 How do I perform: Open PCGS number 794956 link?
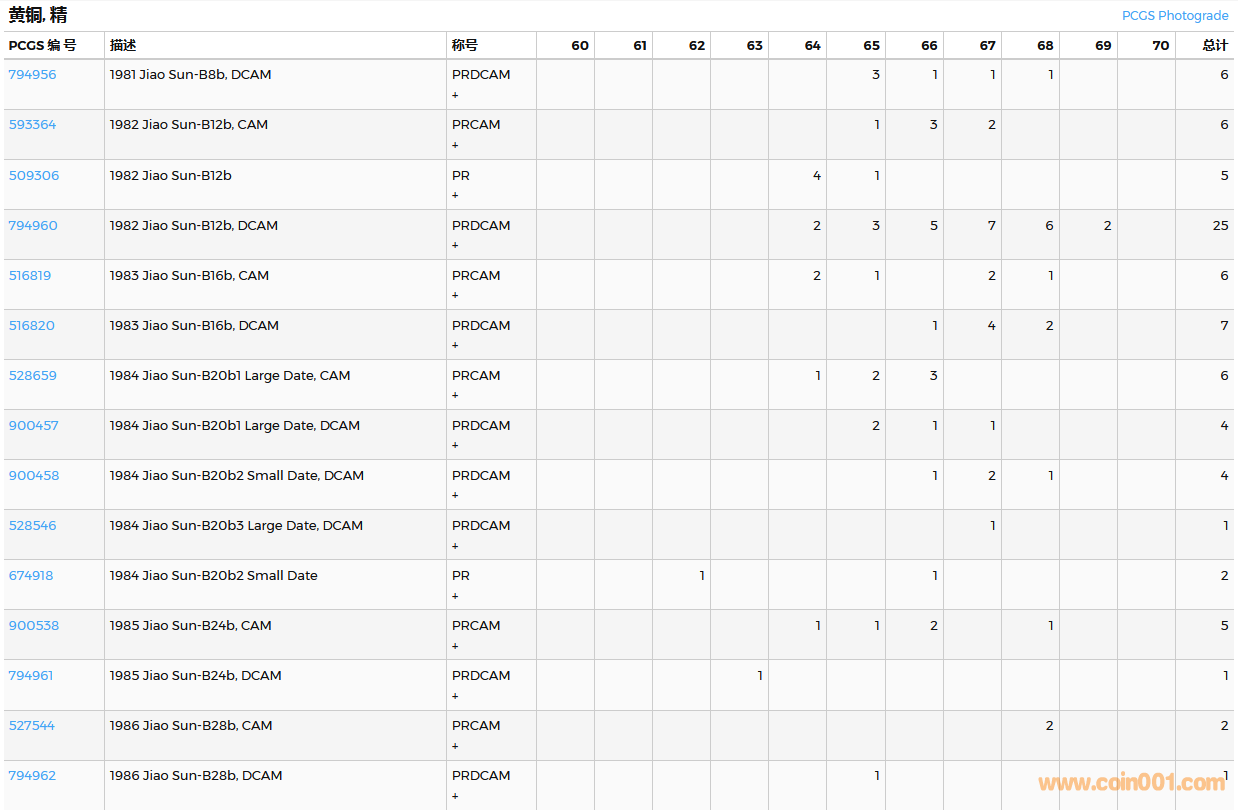click(33, 75)
